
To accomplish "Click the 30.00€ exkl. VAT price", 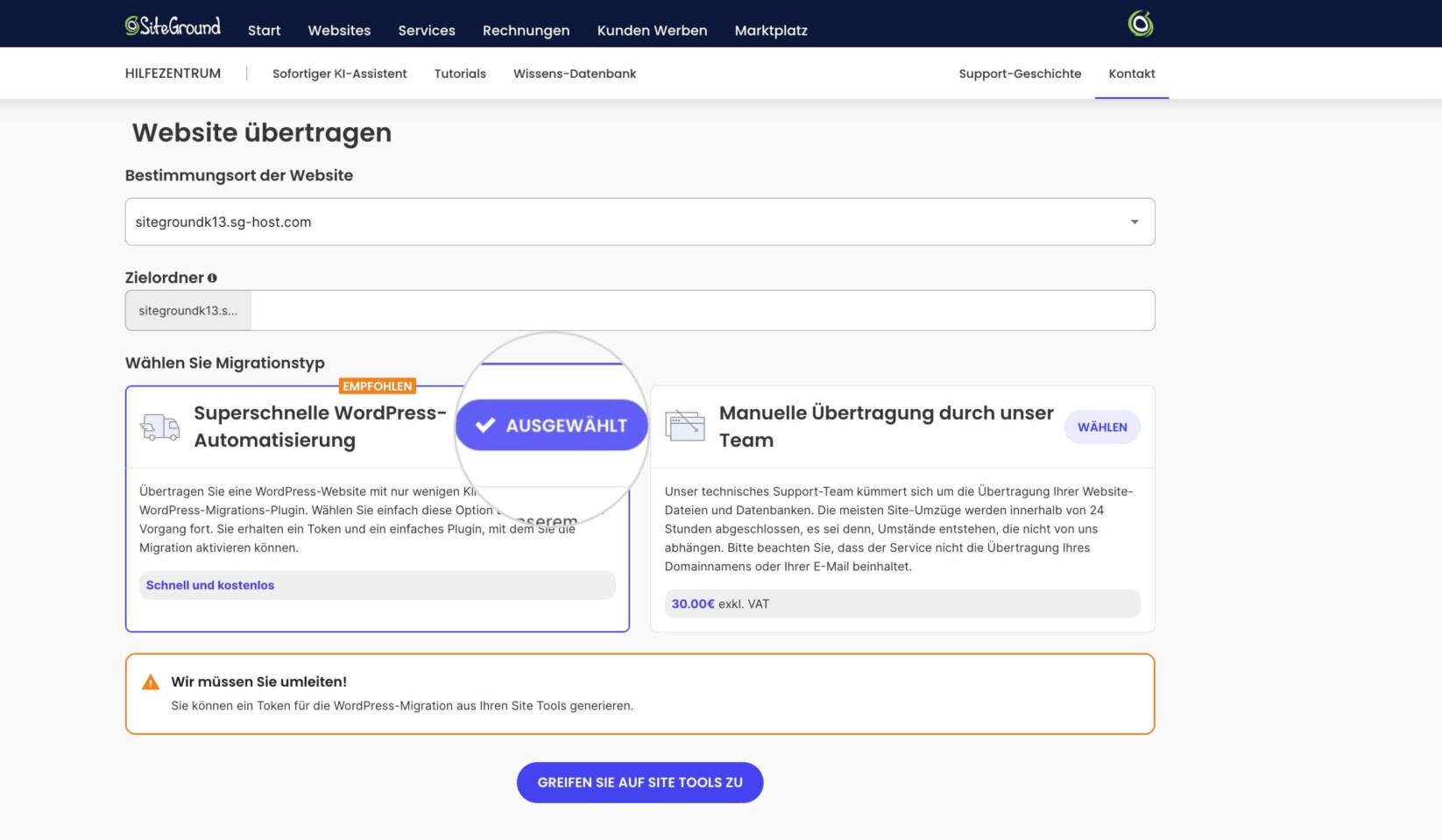I will click(720, 604).
